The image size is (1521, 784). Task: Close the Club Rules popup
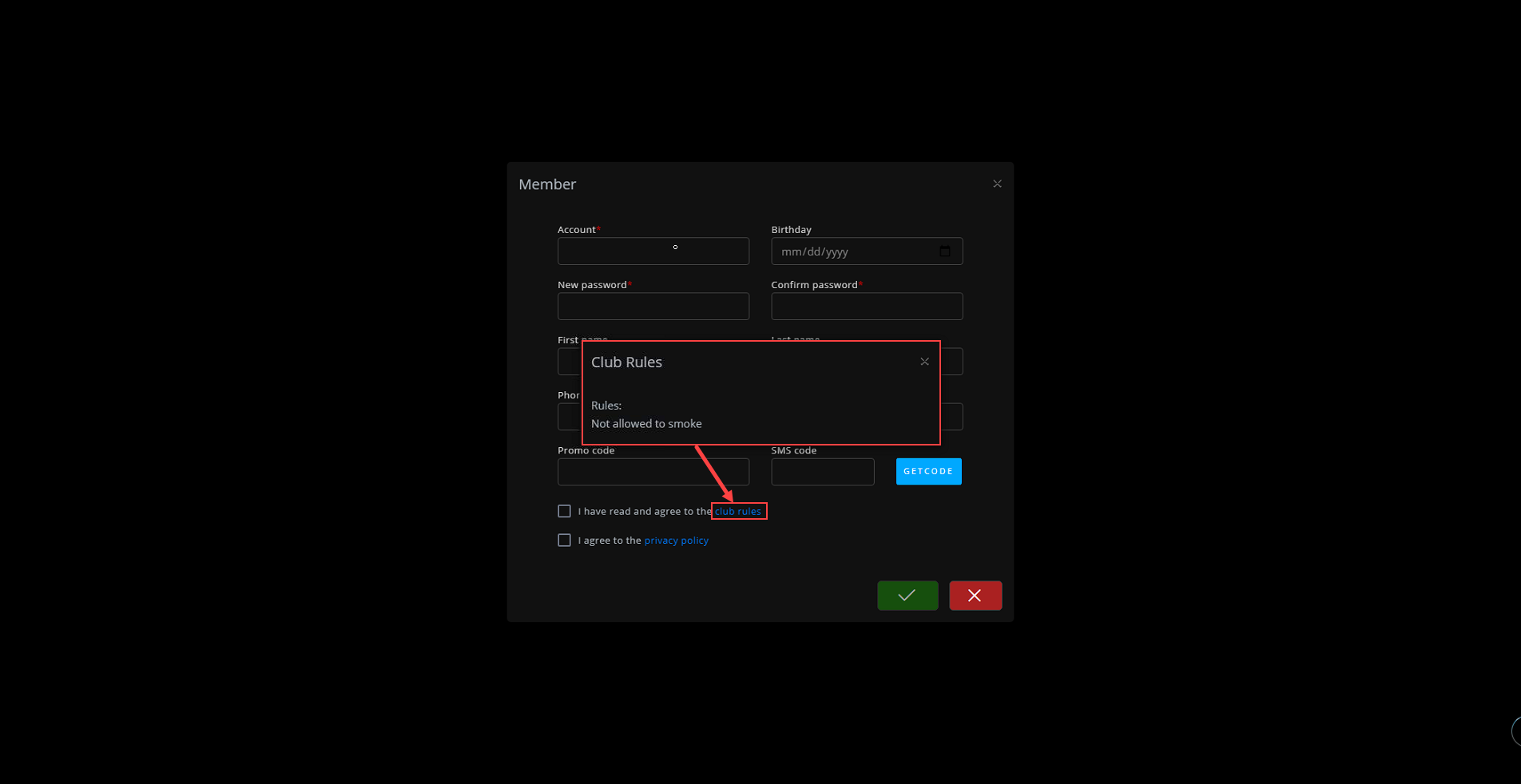(x=924, y=362)
